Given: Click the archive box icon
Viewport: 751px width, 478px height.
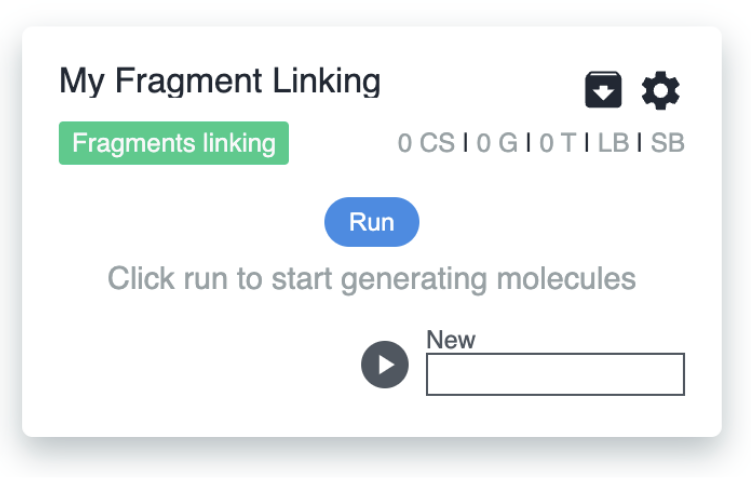Looking at the screenshot, I should [603, 91].
